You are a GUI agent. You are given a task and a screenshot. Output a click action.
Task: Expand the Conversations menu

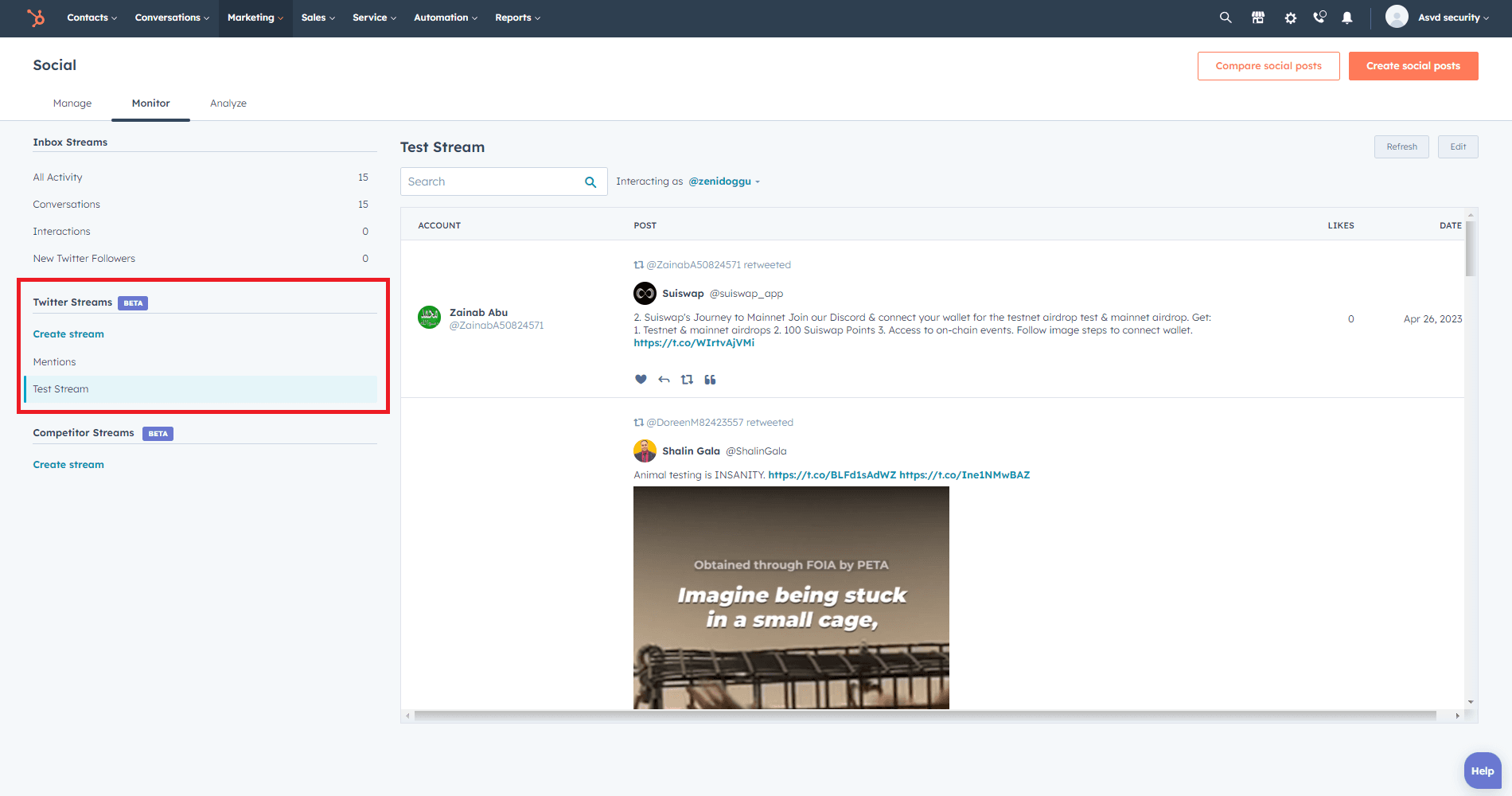pyautogui.click(x=172, y=18)
